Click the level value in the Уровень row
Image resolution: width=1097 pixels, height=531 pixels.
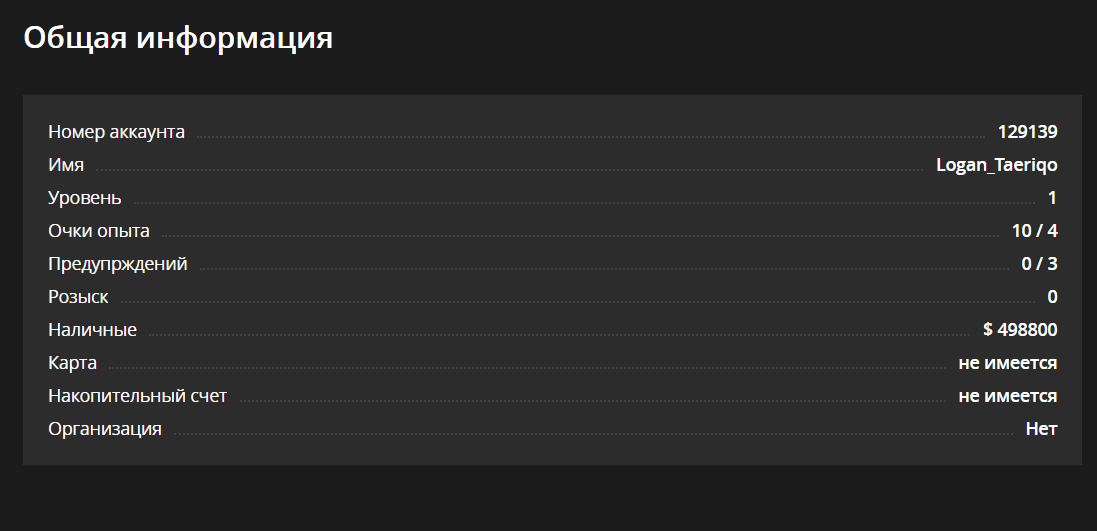click(1052, 198)
